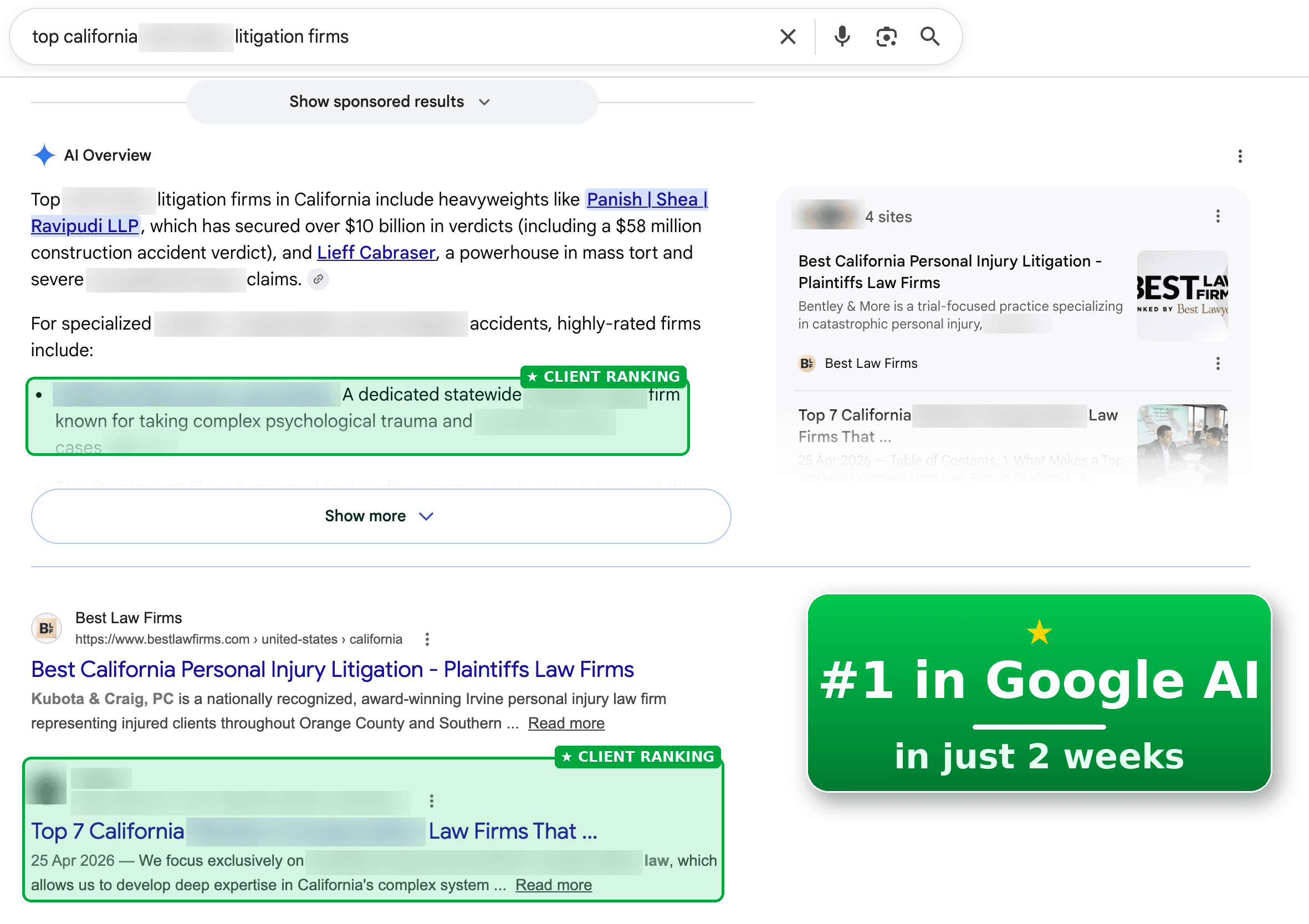Viewport: 1309px width, 924px height.
Task: Open AI Overview three-dot options menu
Action: coord(1239,156)
